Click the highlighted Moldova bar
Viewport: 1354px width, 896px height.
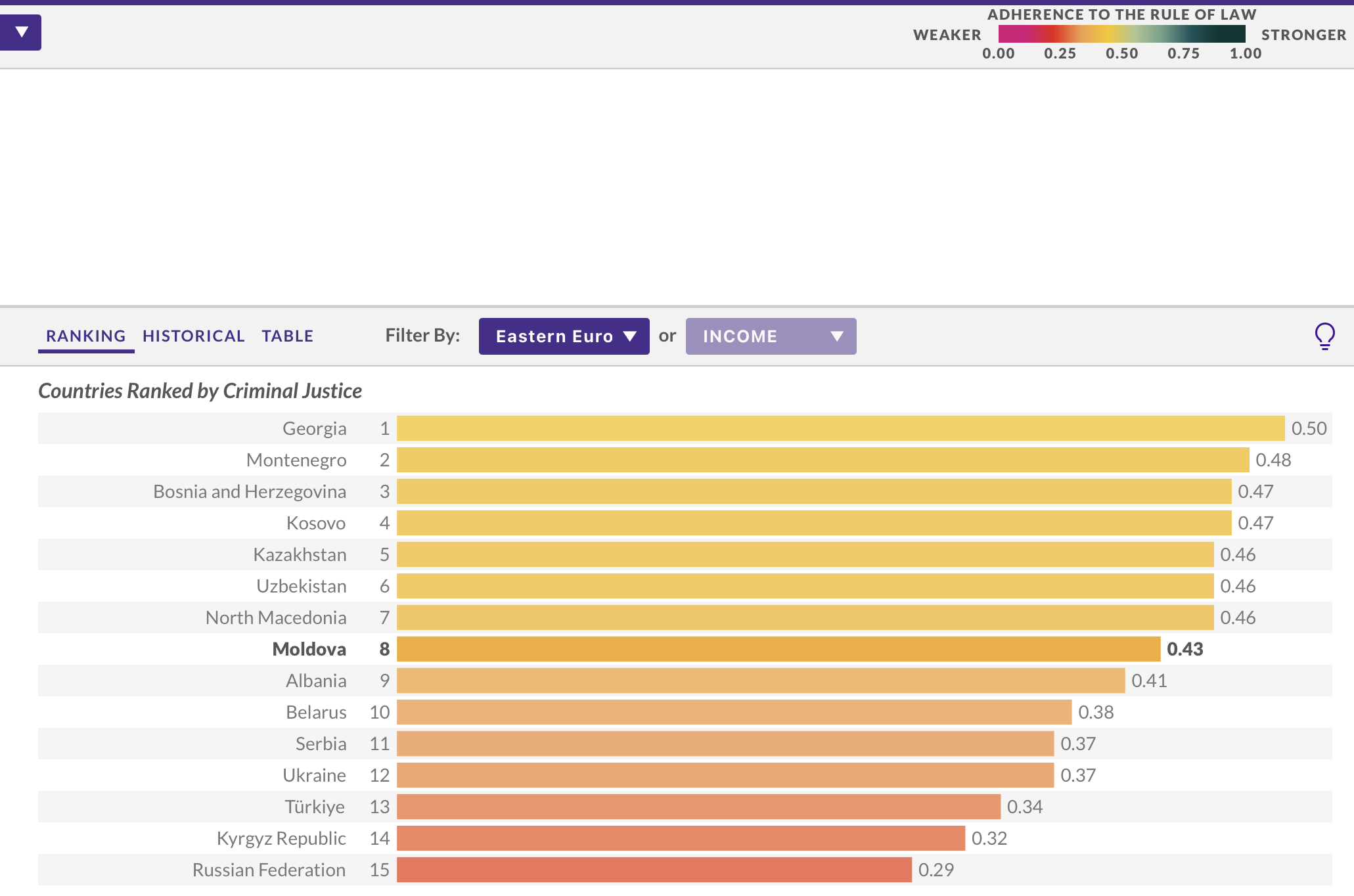coord(778,649)
